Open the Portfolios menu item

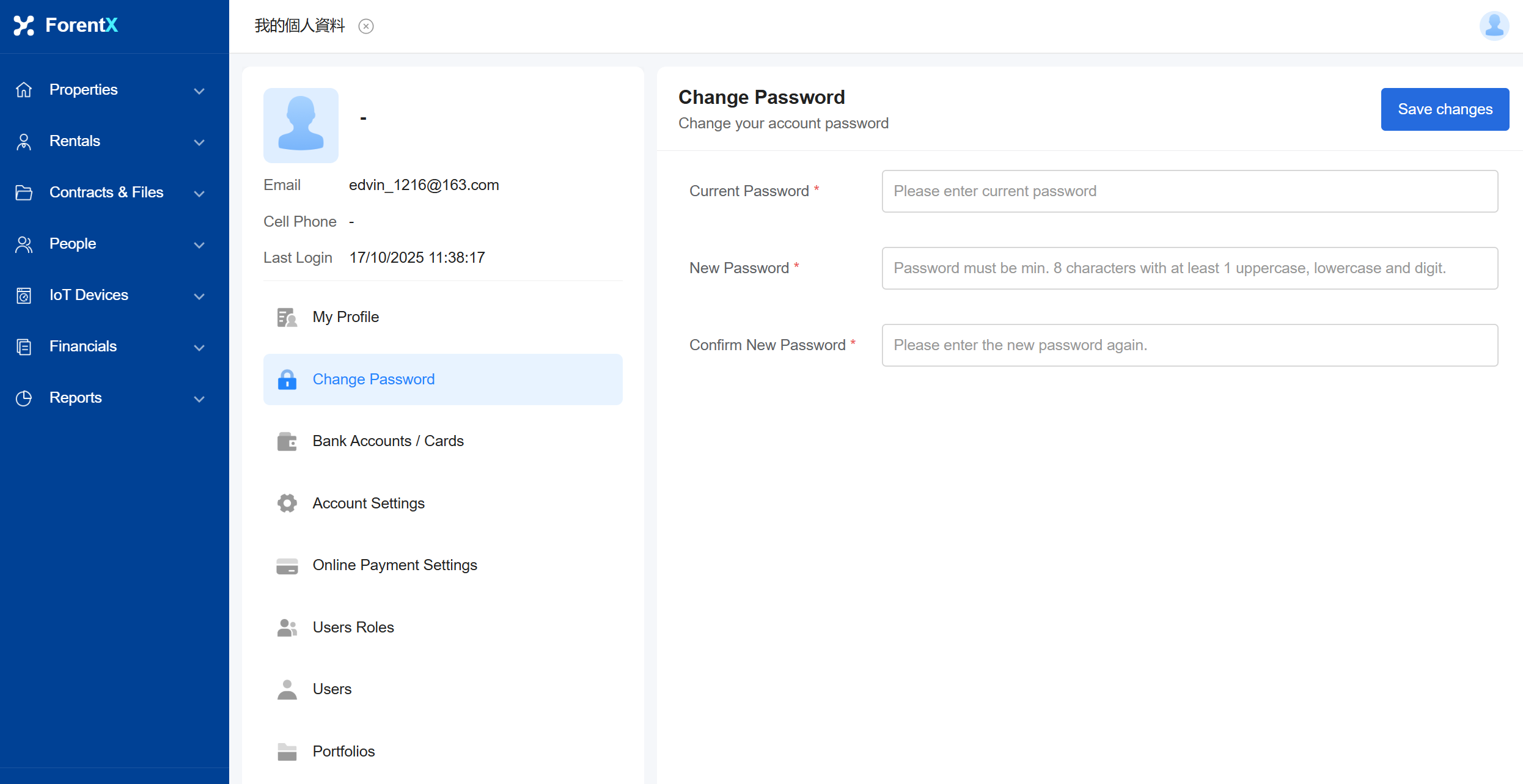pyautogui.click(x=343, y=752)
